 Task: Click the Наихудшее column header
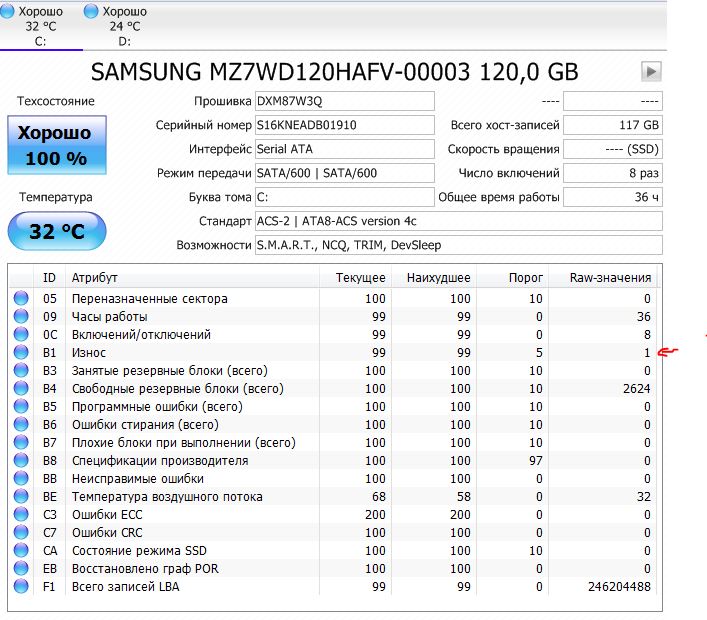(x=434, y=277)
